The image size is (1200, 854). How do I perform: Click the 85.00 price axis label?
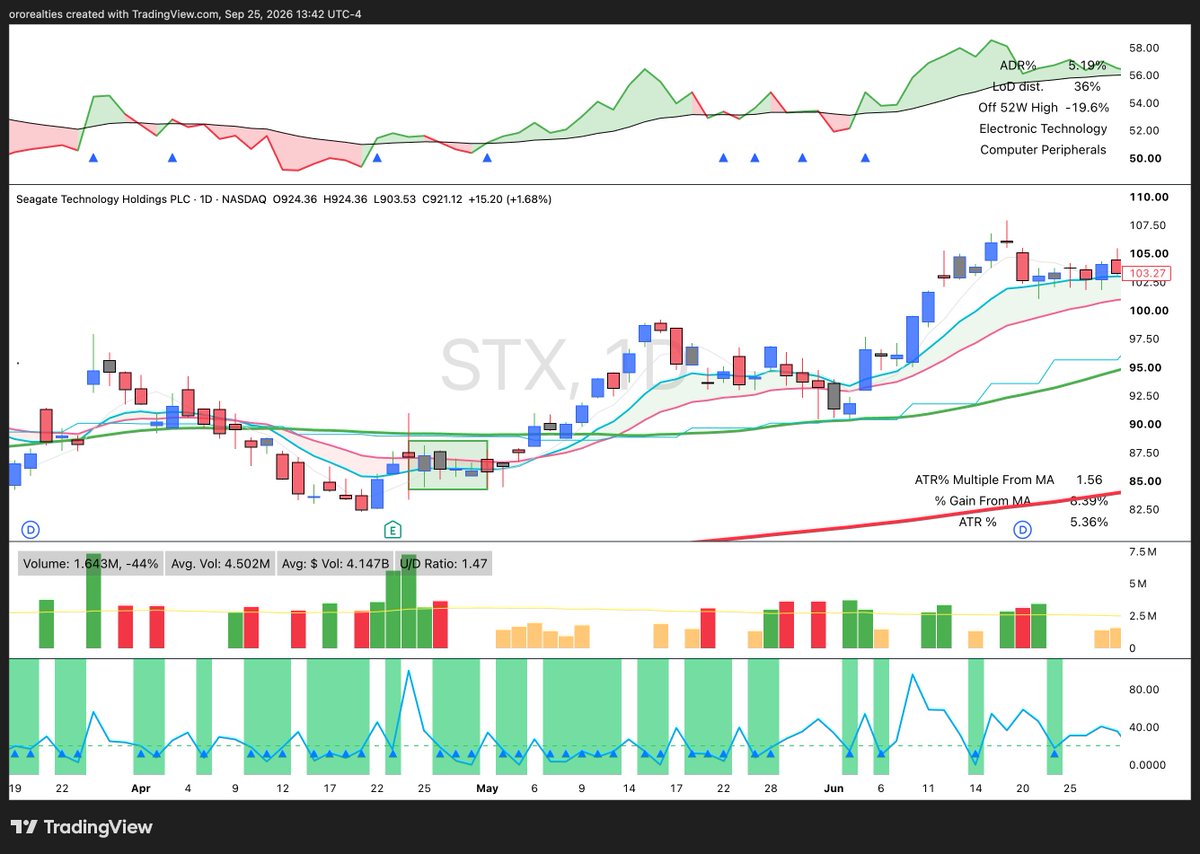point(1146,482)
